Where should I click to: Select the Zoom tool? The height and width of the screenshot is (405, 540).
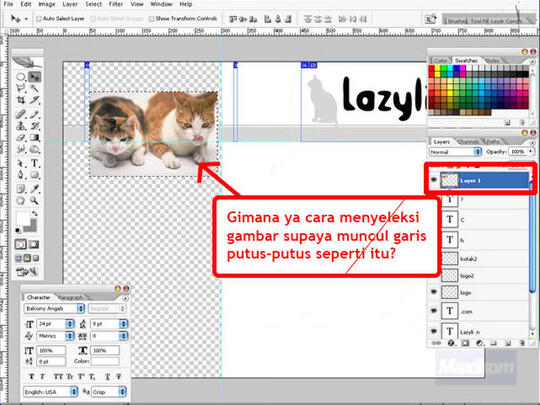34,200
